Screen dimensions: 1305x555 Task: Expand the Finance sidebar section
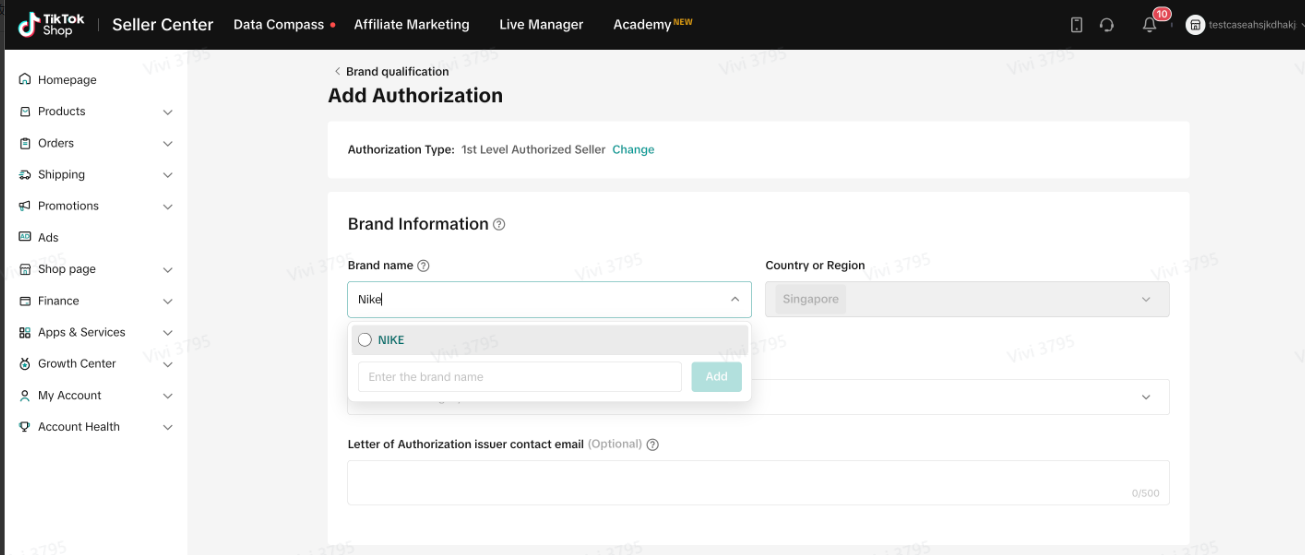(167, 301)
